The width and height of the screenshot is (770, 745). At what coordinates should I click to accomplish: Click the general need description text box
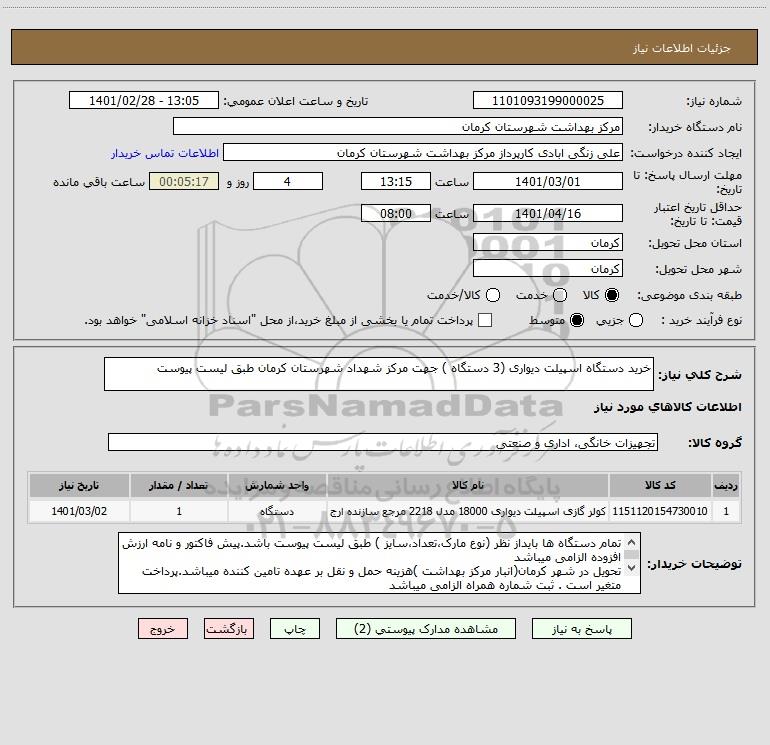click(379, 374)
